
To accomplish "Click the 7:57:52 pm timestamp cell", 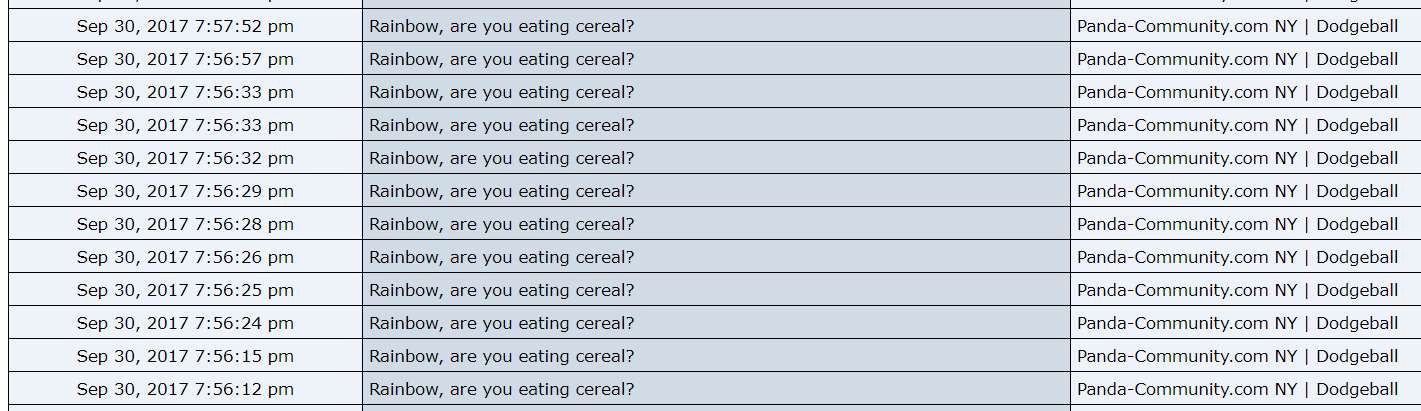I will (x=185, y=26).
